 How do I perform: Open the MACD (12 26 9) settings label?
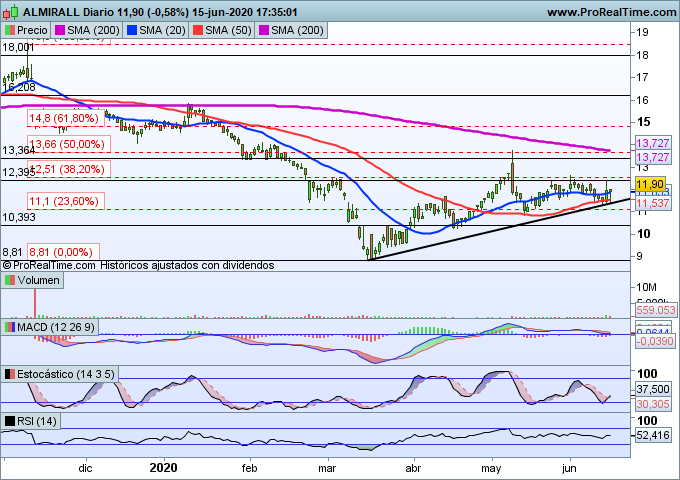click(56, 328)
